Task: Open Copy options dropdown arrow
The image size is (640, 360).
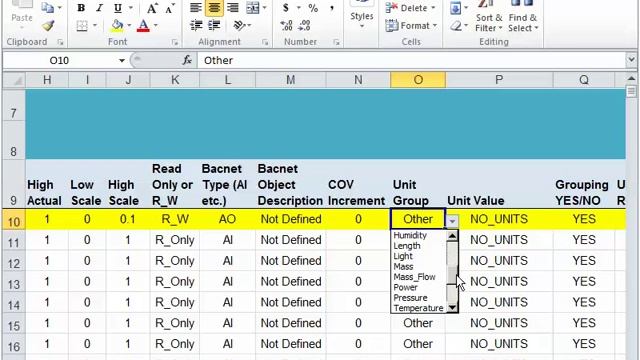Action: pyautogui.click(x=60, y=8)
